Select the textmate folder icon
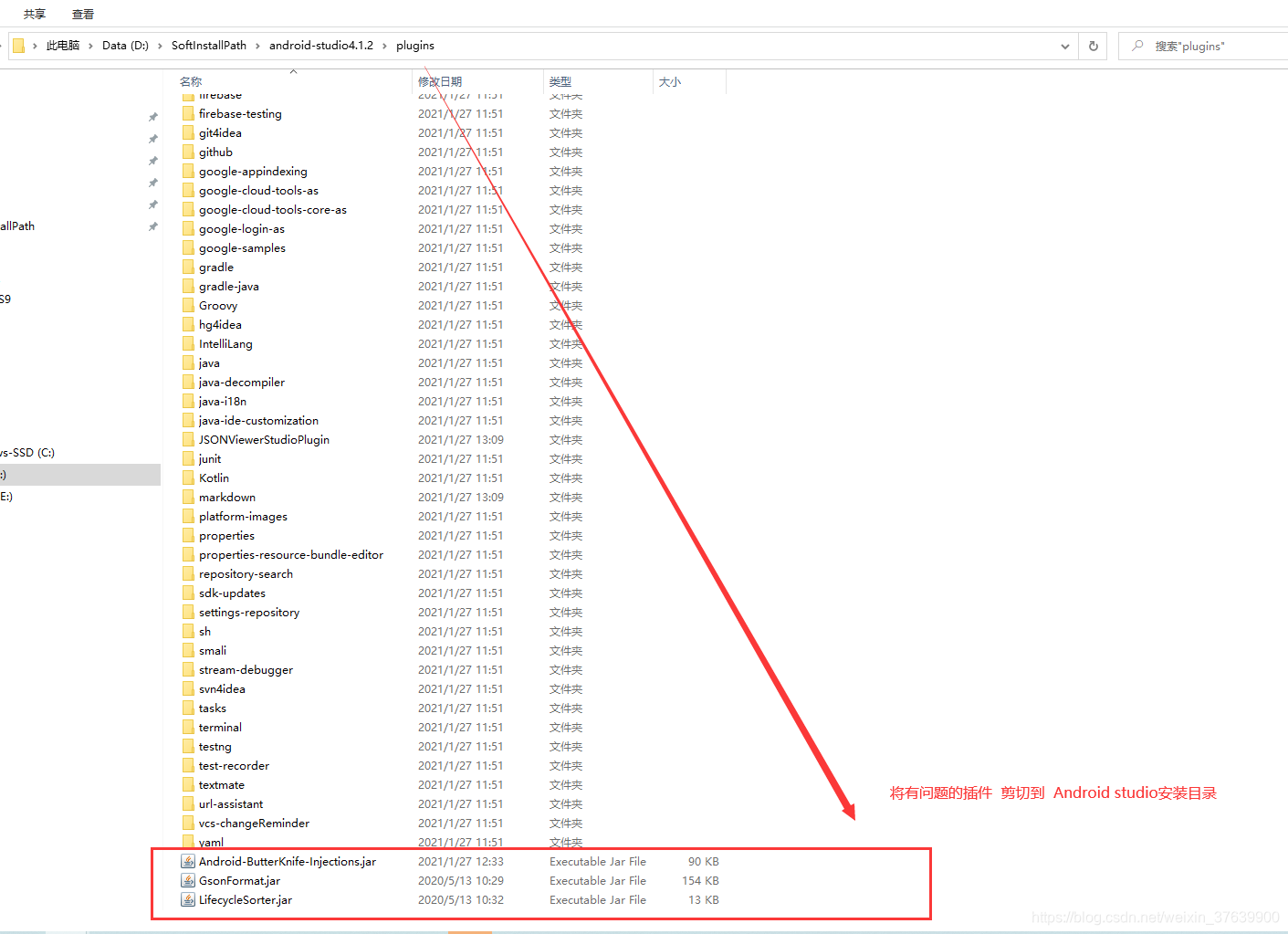The image size is (1288, 934). (188, 785)
